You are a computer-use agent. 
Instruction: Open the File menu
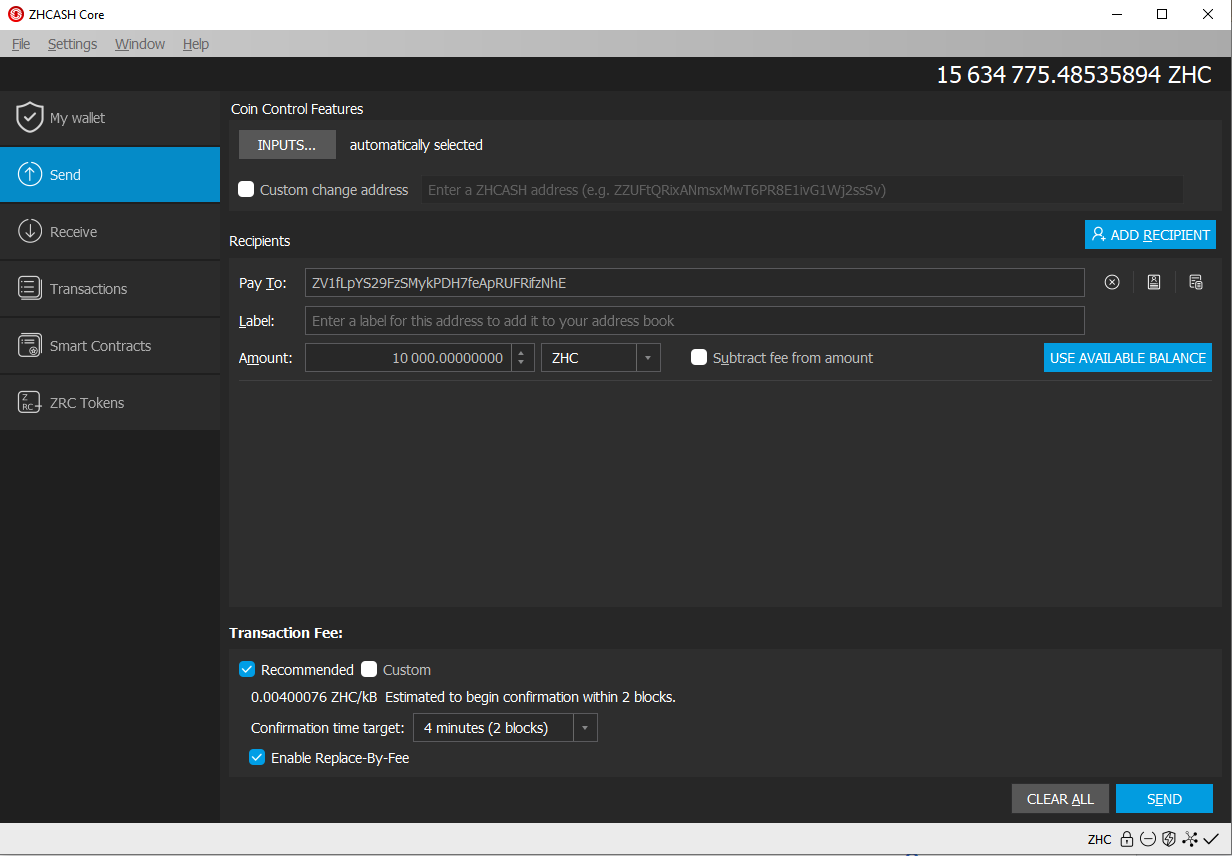[x=21, y=44]
